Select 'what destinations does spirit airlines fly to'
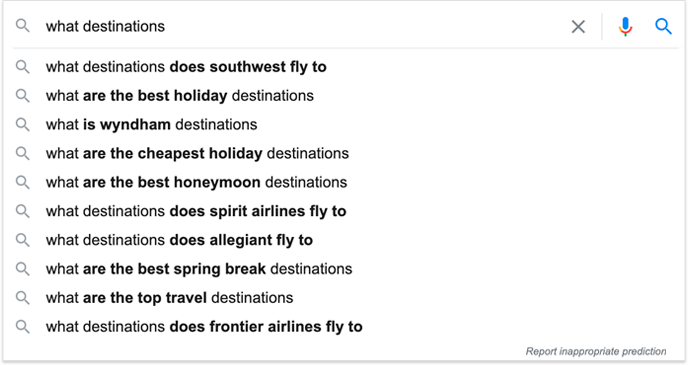Image resolution: width=688 pixels, height=365 pixels. (x=196, y=211)
